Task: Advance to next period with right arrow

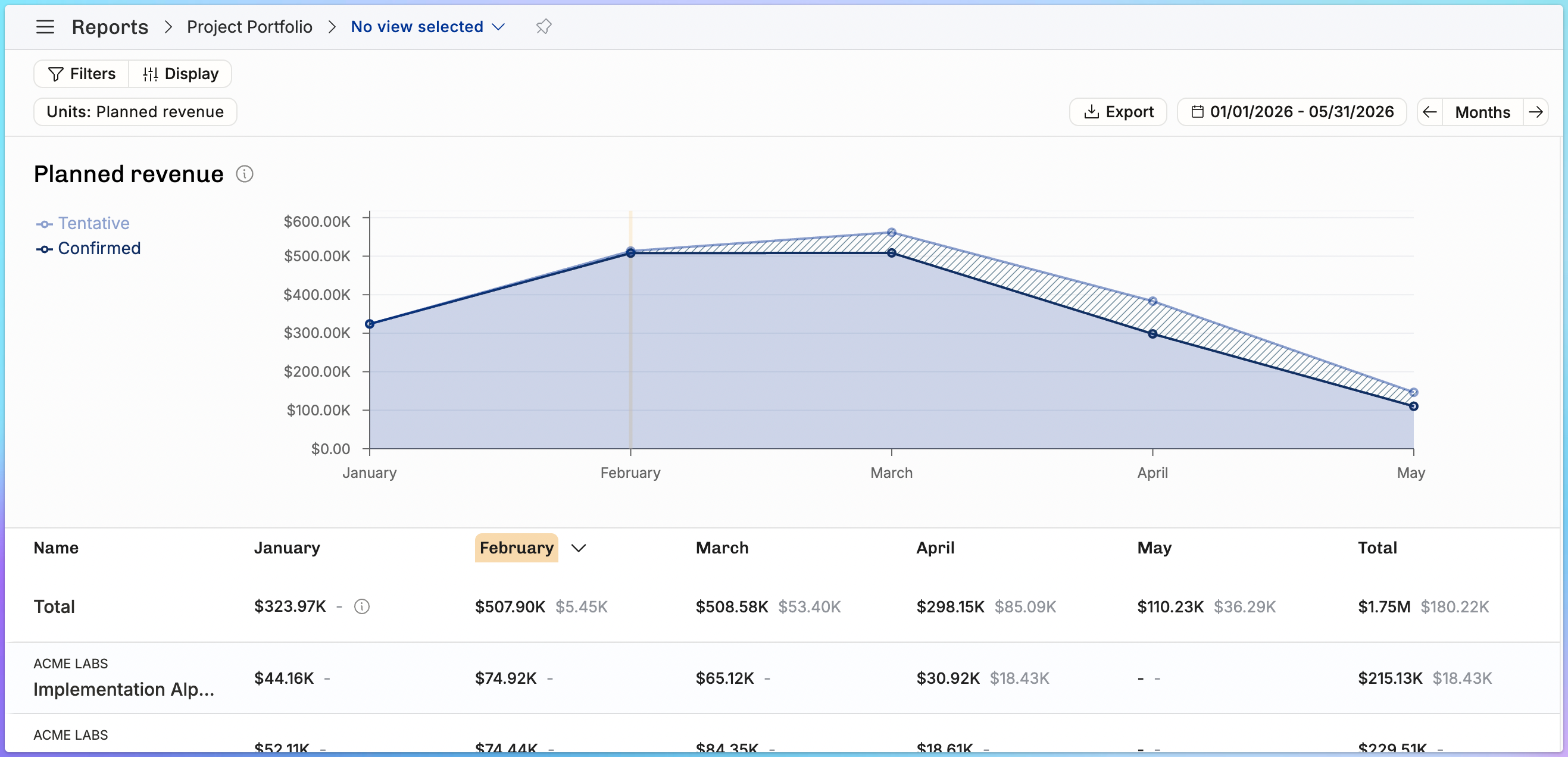Action: click(1536, 112)
